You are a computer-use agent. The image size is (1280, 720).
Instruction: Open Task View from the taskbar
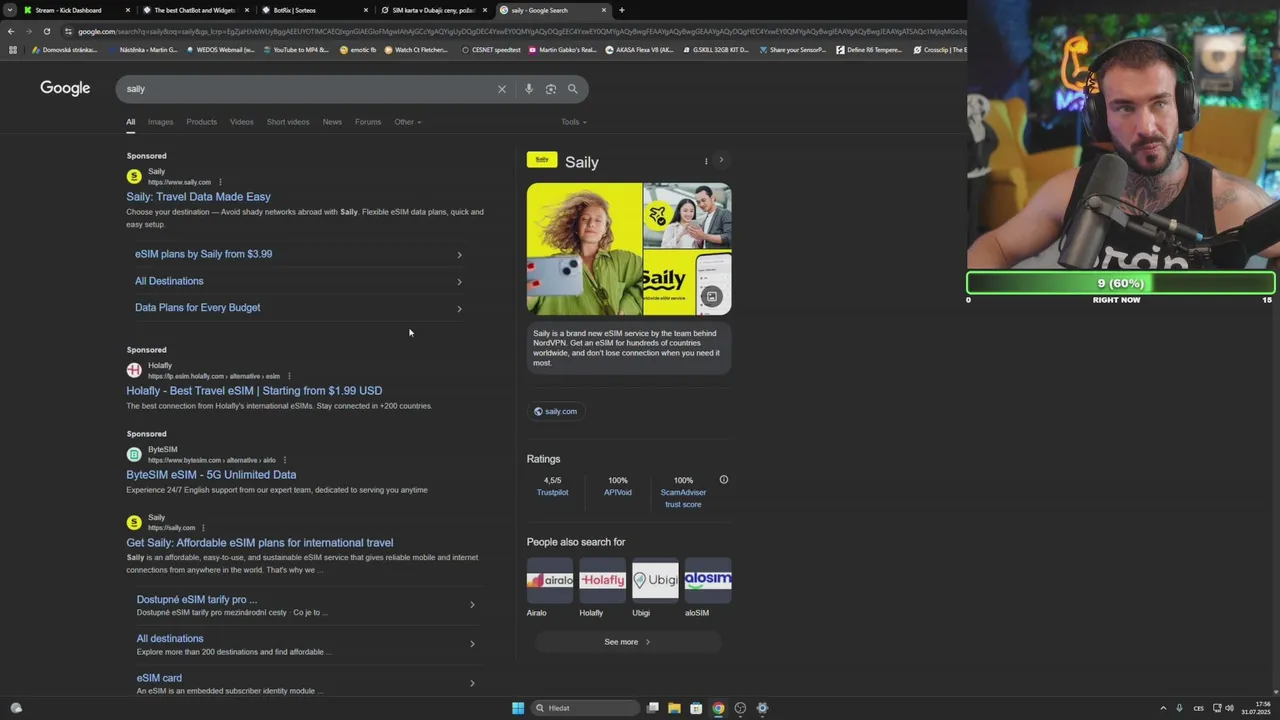653,708
